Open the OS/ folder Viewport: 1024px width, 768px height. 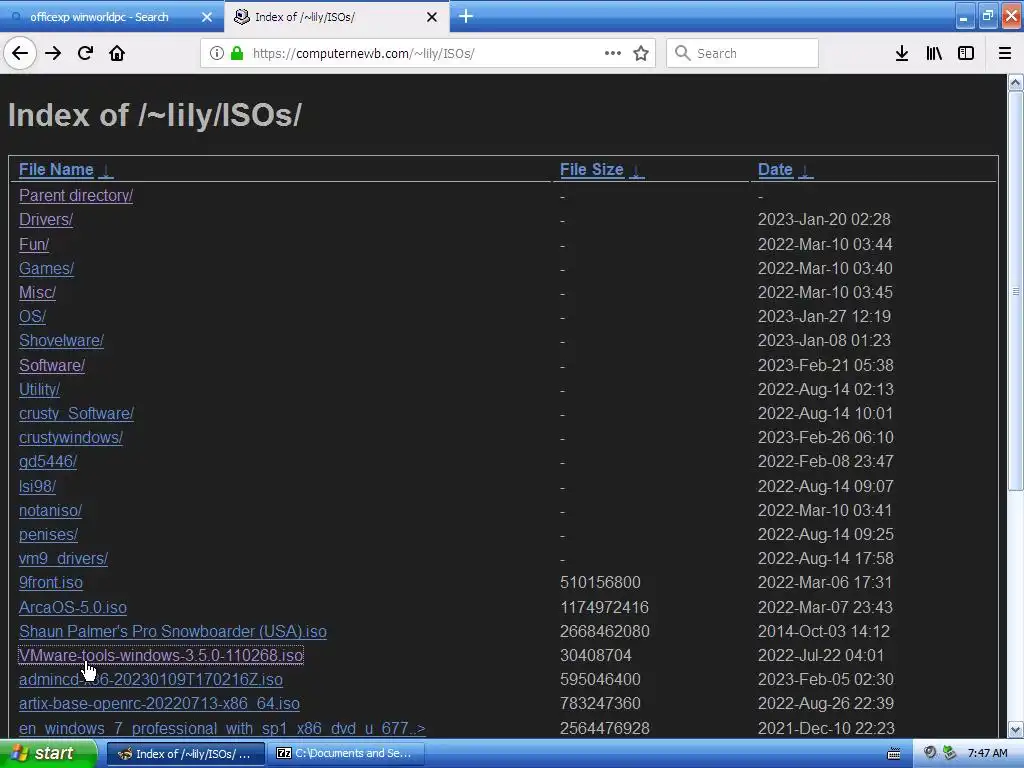[33, 317]
